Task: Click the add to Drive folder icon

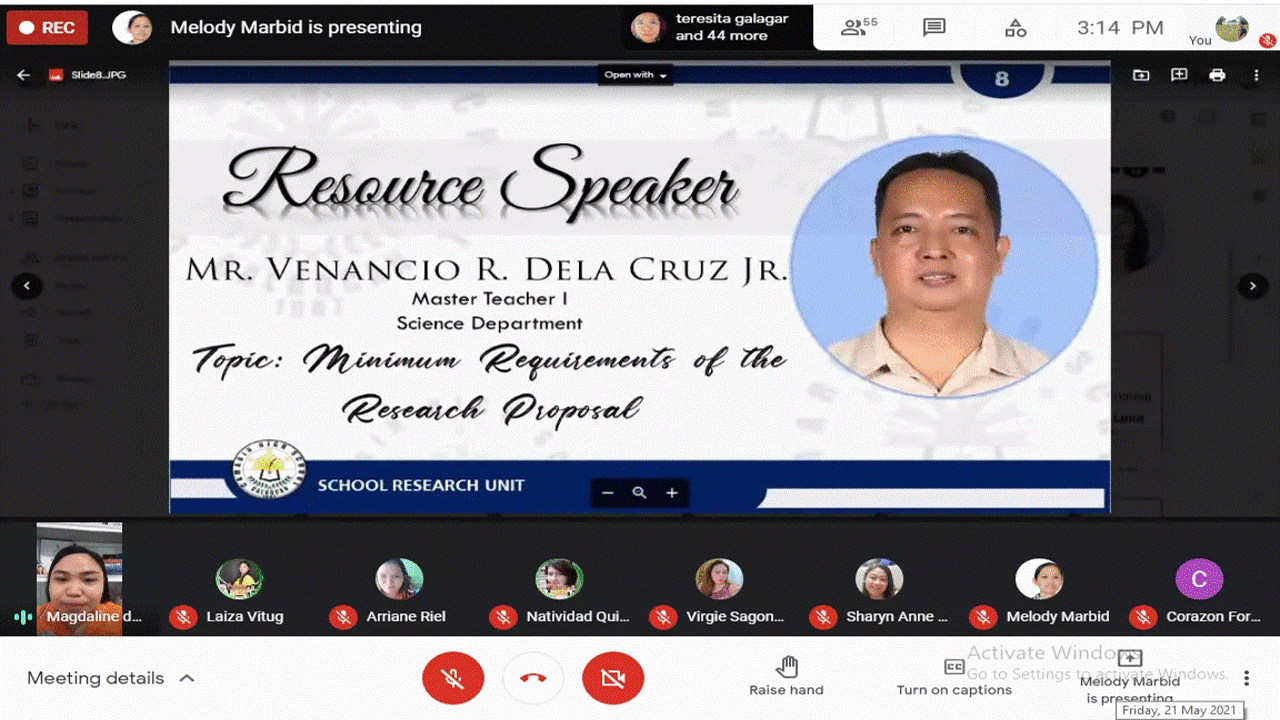Action: pyautogui.click(x=1141, y=75)
